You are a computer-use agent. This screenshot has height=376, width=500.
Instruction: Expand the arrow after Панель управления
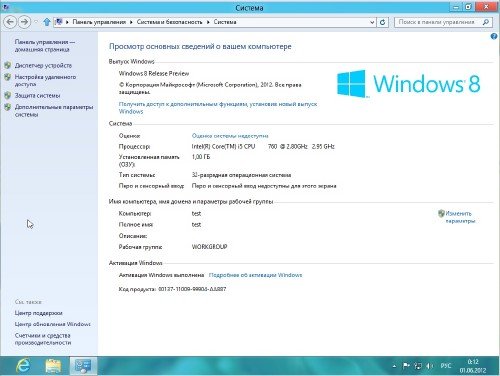[131, 22]
